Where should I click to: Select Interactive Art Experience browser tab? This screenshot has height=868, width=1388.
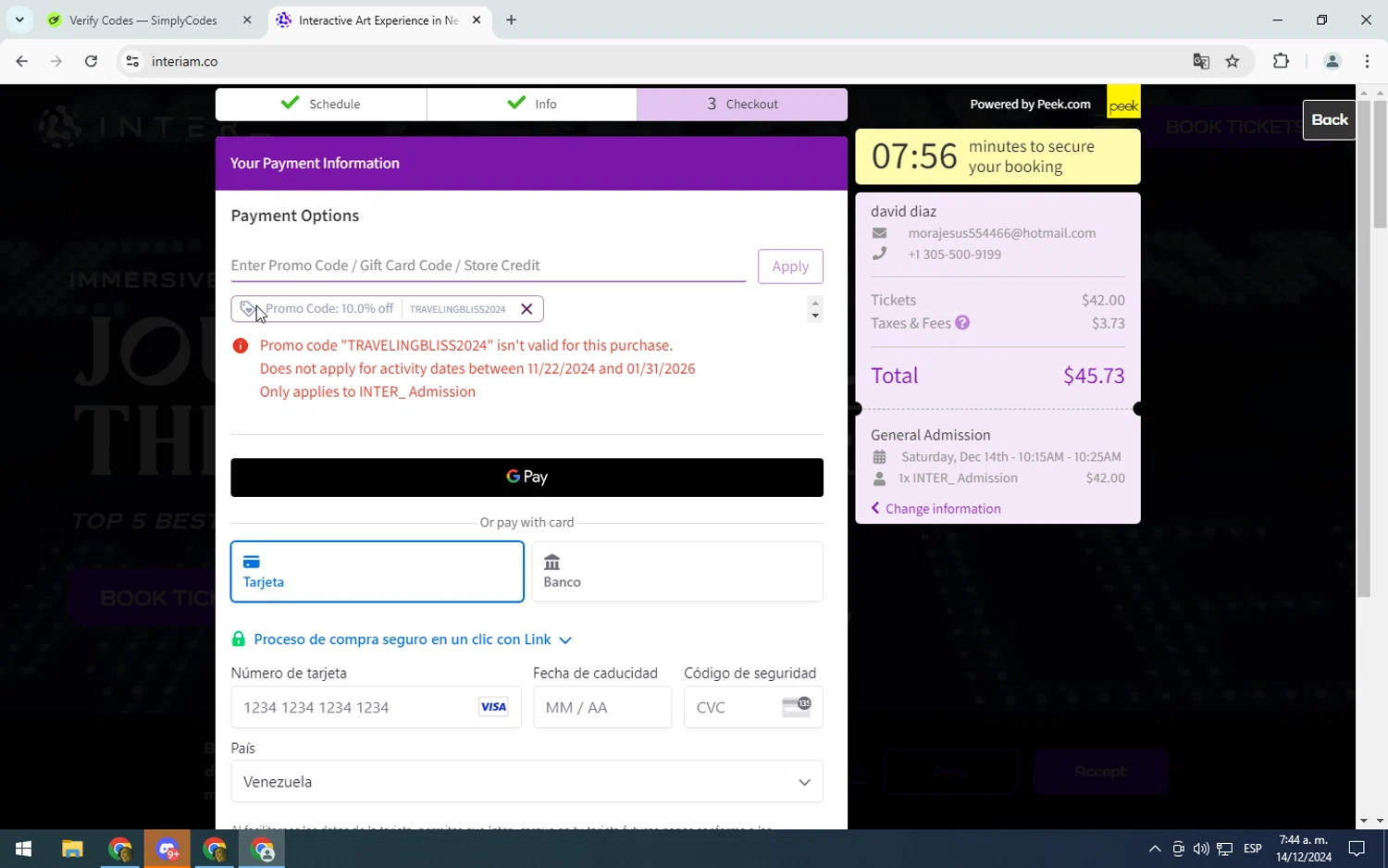click(378, 20)
